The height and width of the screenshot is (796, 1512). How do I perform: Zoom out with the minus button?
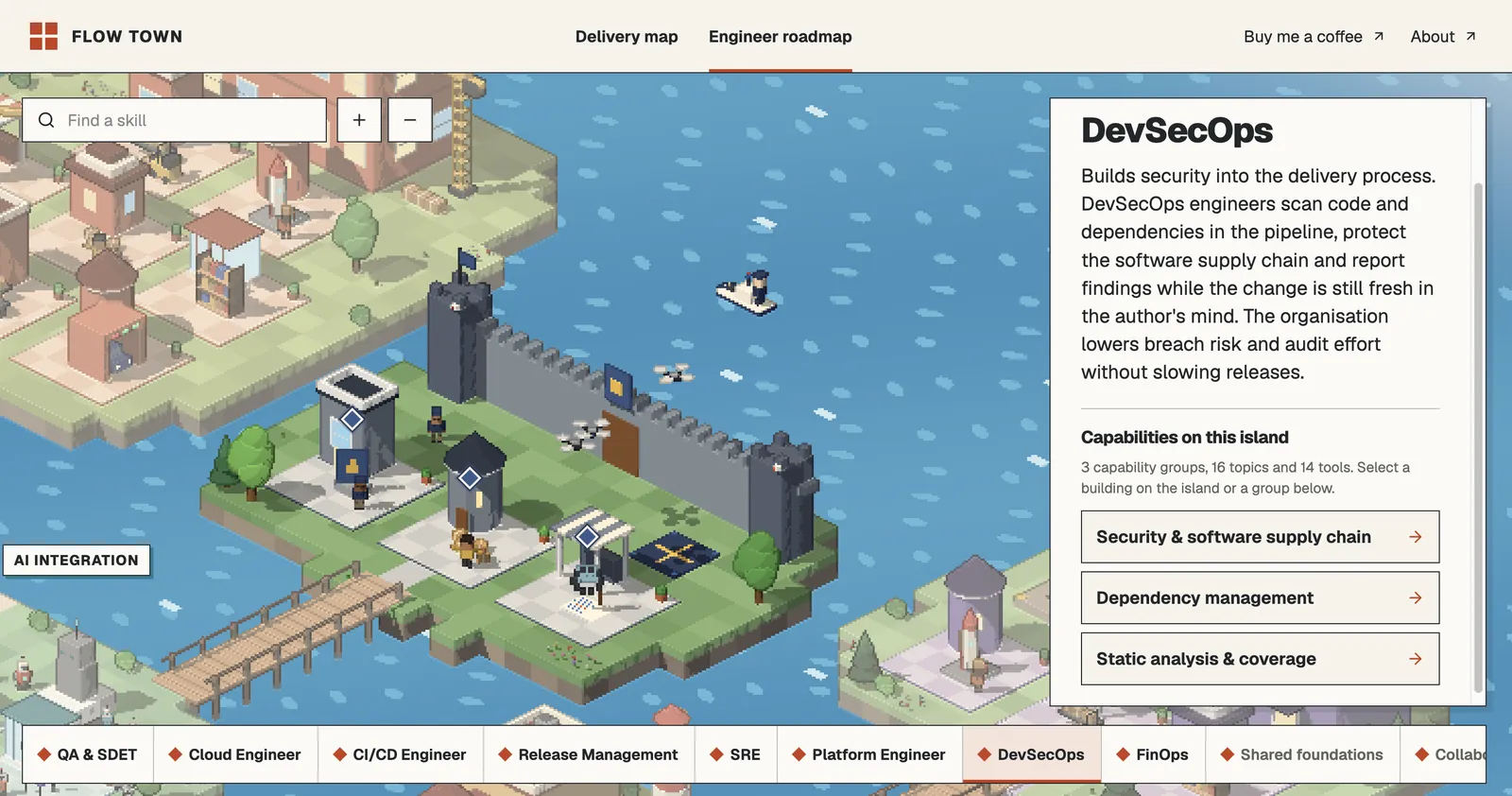(410, 120)
